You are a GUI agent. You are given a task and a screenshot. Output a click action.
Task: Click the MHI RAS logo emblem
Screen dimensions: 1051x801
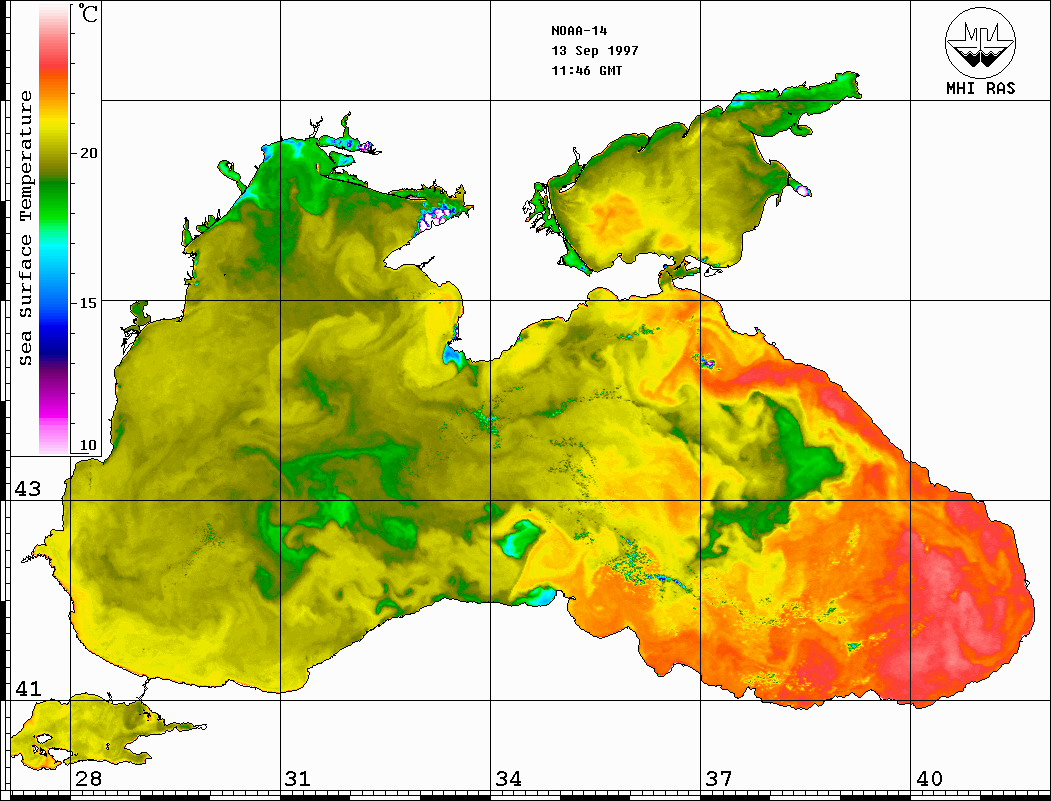pyautogui.click(x=980, y=42)
